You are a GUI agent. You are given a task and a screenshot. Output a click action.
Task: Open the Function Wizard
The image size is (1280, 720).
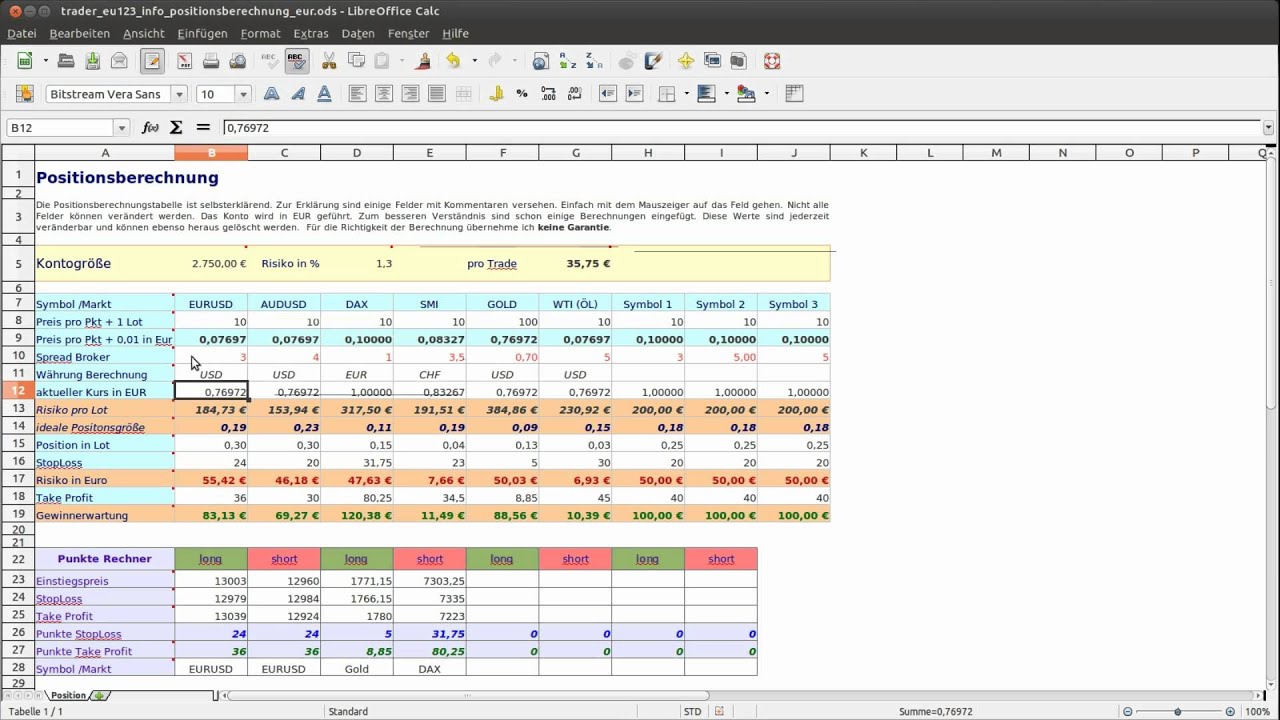151,127
